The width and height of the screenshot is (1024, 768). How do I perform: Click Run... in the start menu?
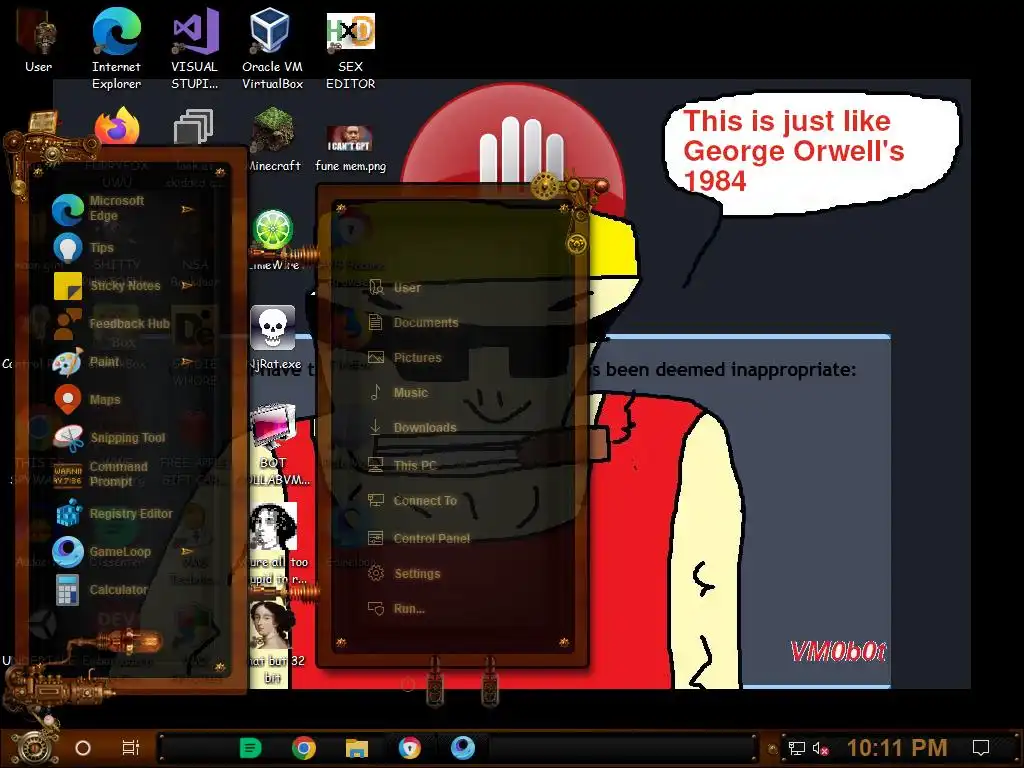(x=396, y=609)
